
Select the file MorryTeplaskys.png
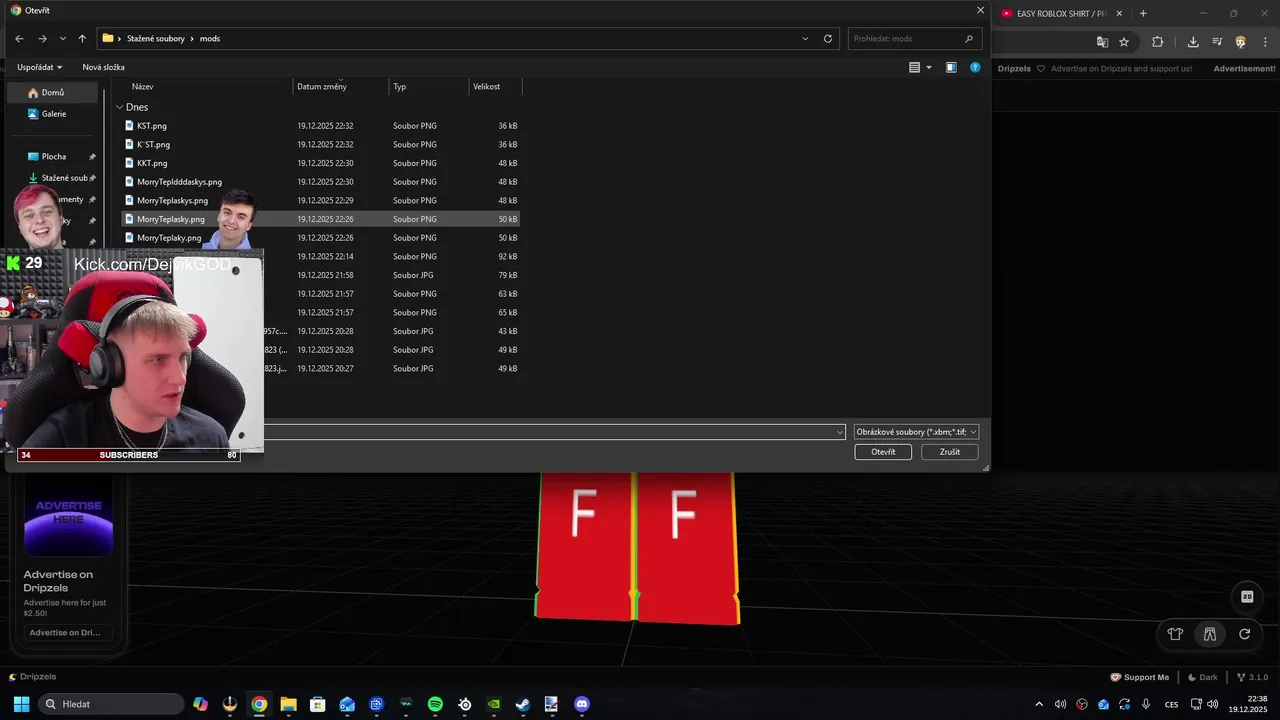[x=320, y=201]
